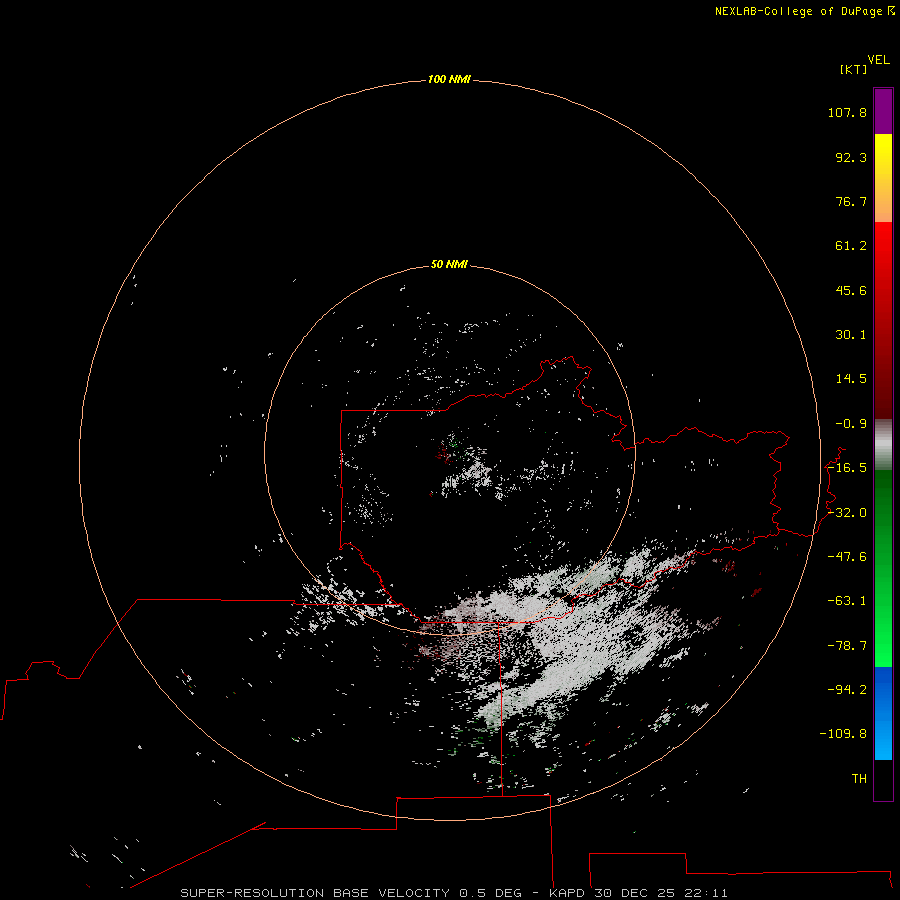The width and height of the screenshot is (900, 900).
Task: Click the purple segment of the color bar
Action: click(x=883, y=111)
